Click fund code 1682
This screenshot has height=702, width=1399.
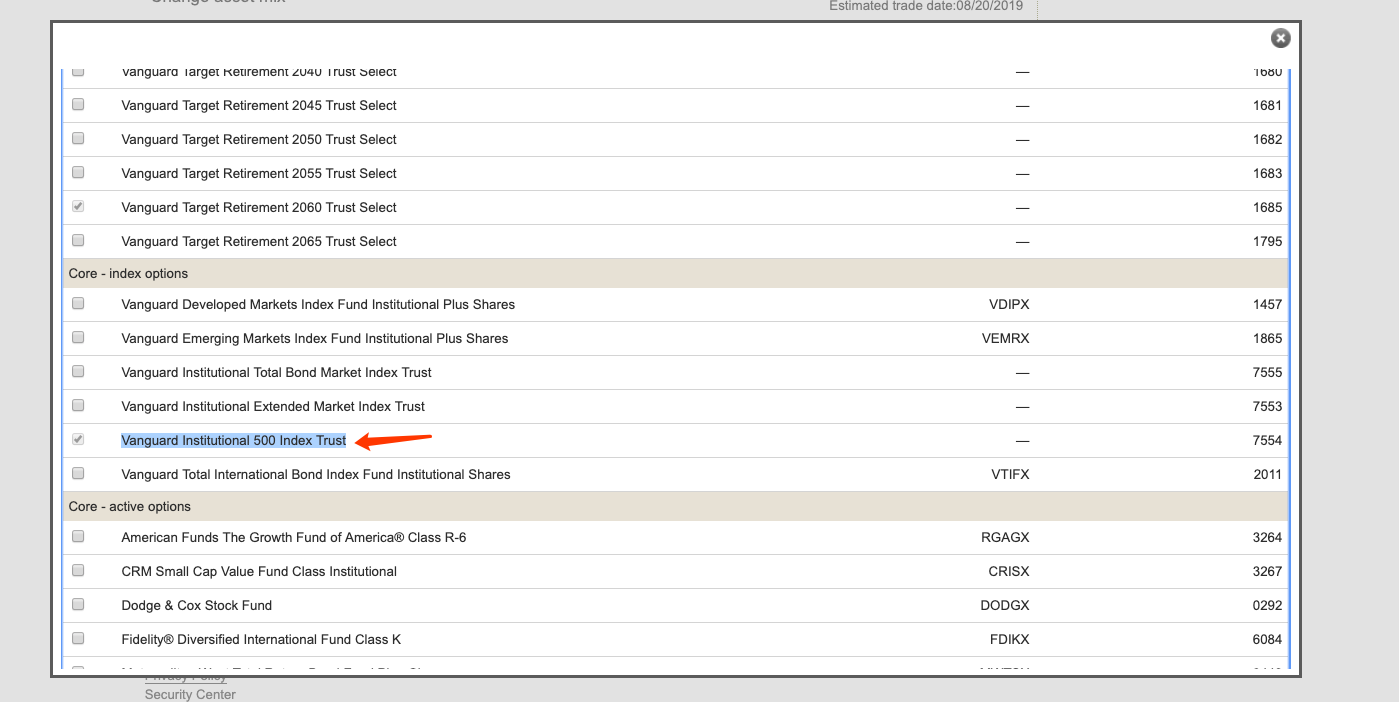tap(1267, 139)
